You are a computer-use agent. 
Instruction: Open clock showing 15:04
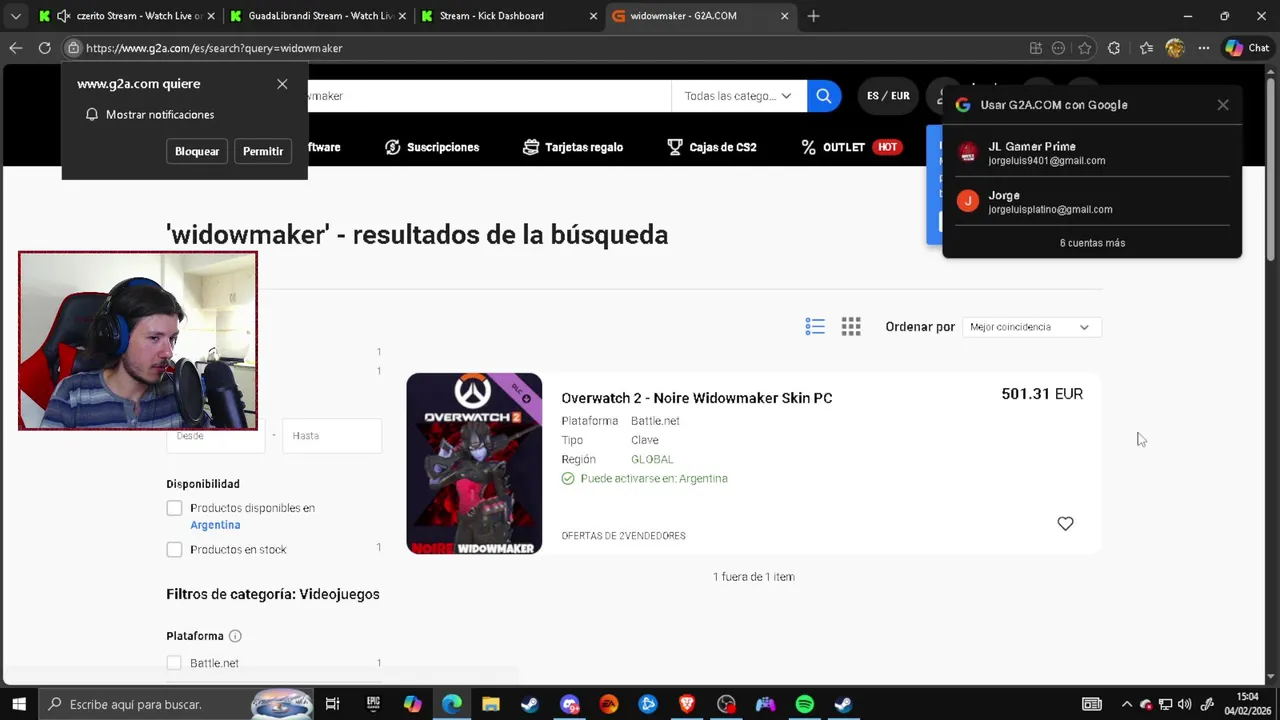coord(1247,696)
